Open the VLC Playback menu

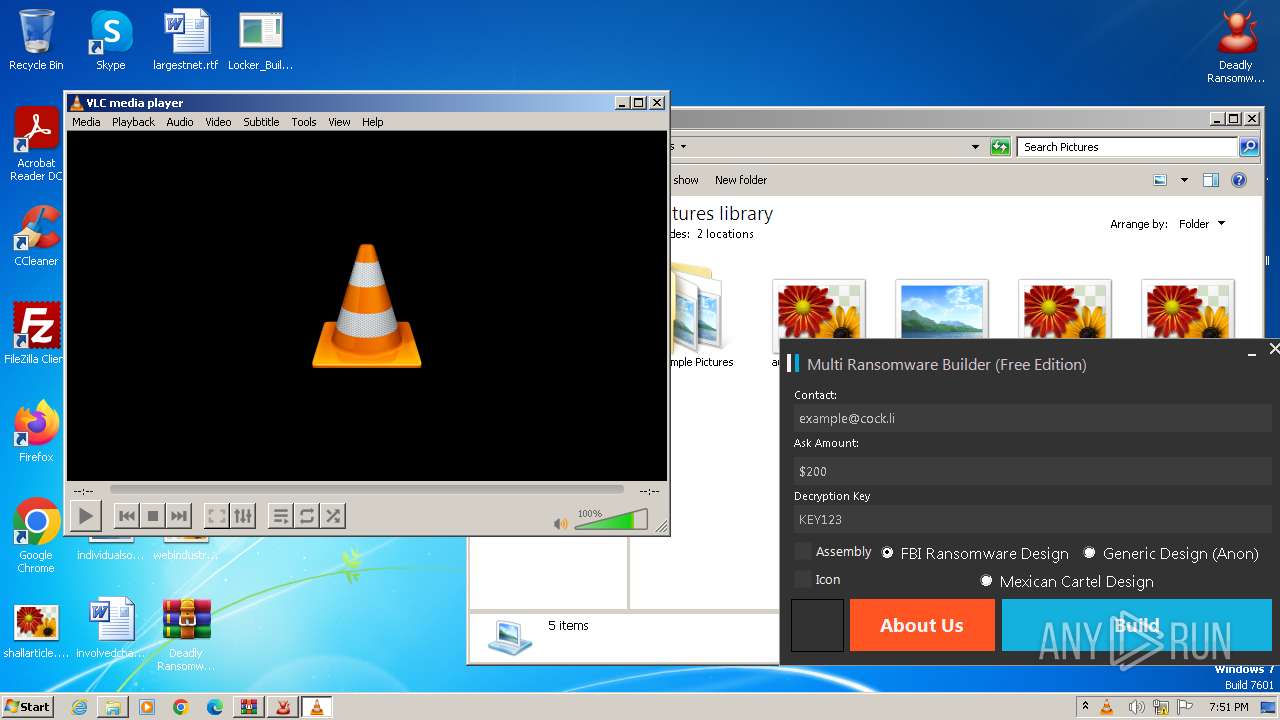(x=133, y=122)
